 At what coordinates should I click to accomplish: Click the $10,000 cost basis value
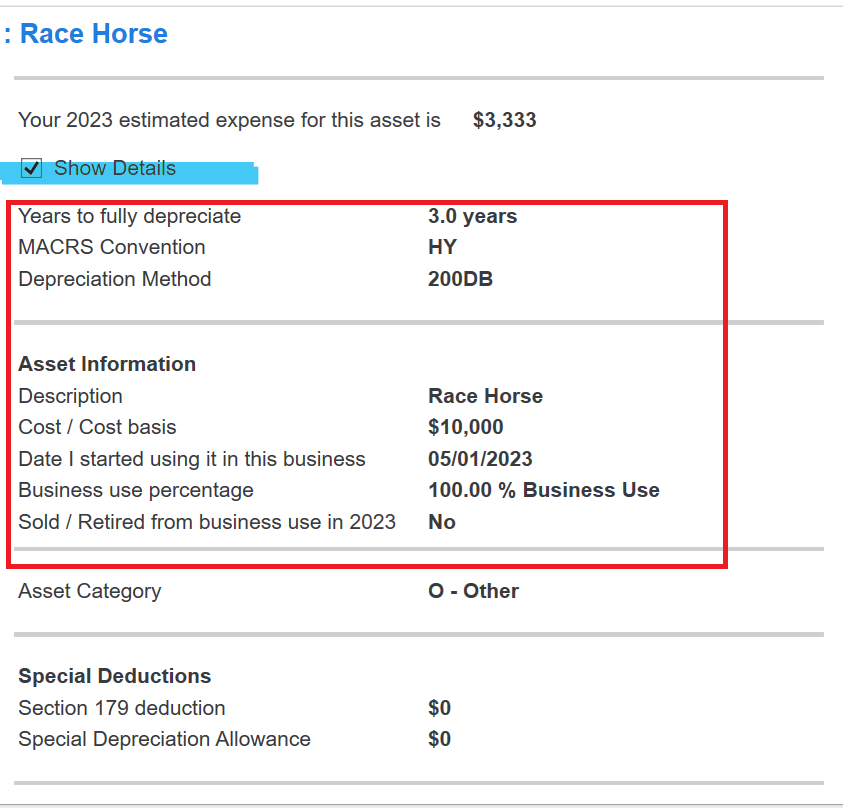(466, 427)
